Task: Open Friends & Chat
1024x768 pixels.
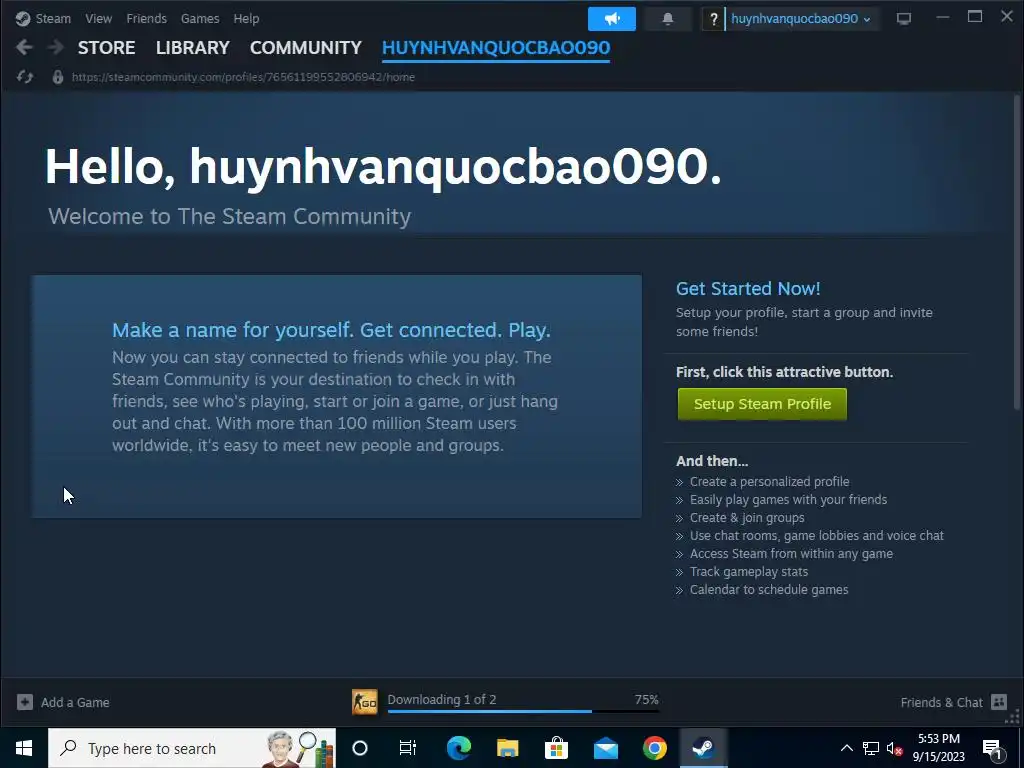Action: [941, 703]
